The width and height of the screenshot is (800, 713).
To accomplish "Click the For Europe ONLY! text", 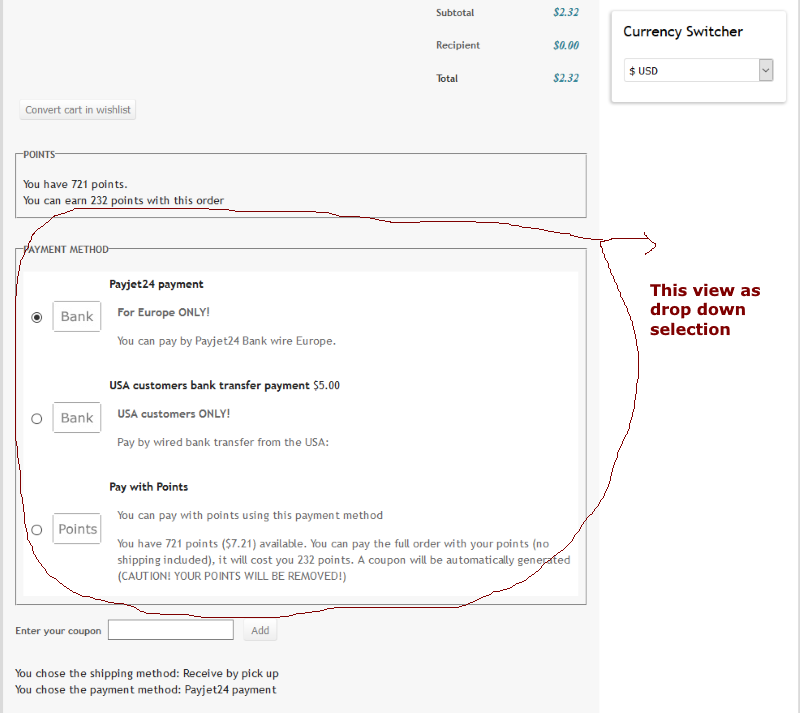I will [163, 312].
